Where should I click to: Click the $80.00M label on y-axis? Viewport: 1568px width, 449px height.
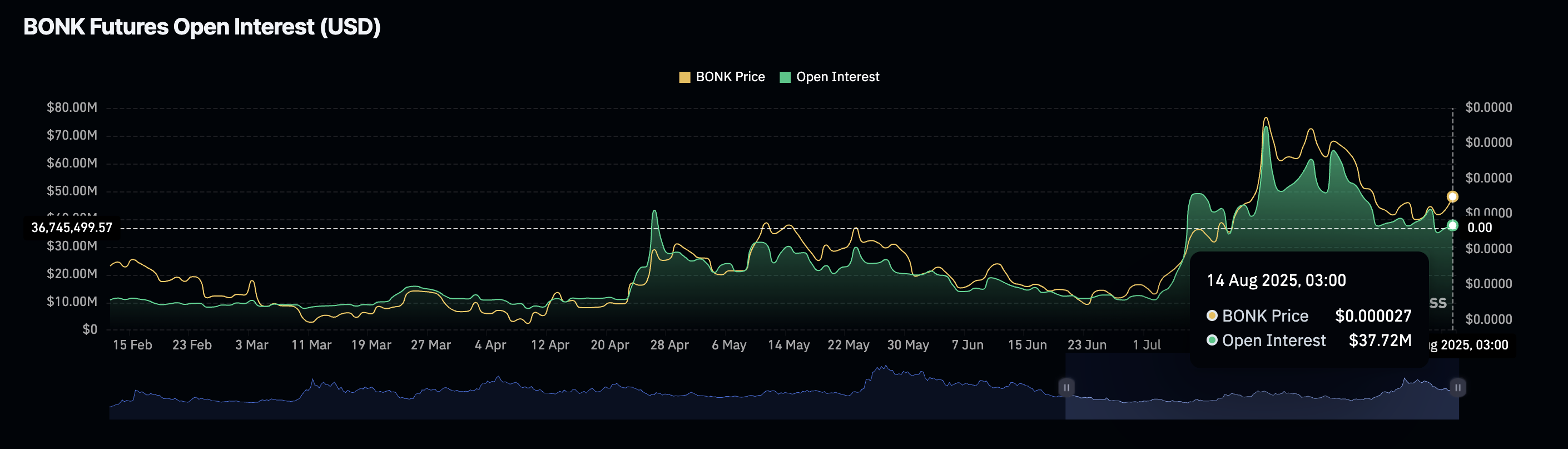point(72,108)
